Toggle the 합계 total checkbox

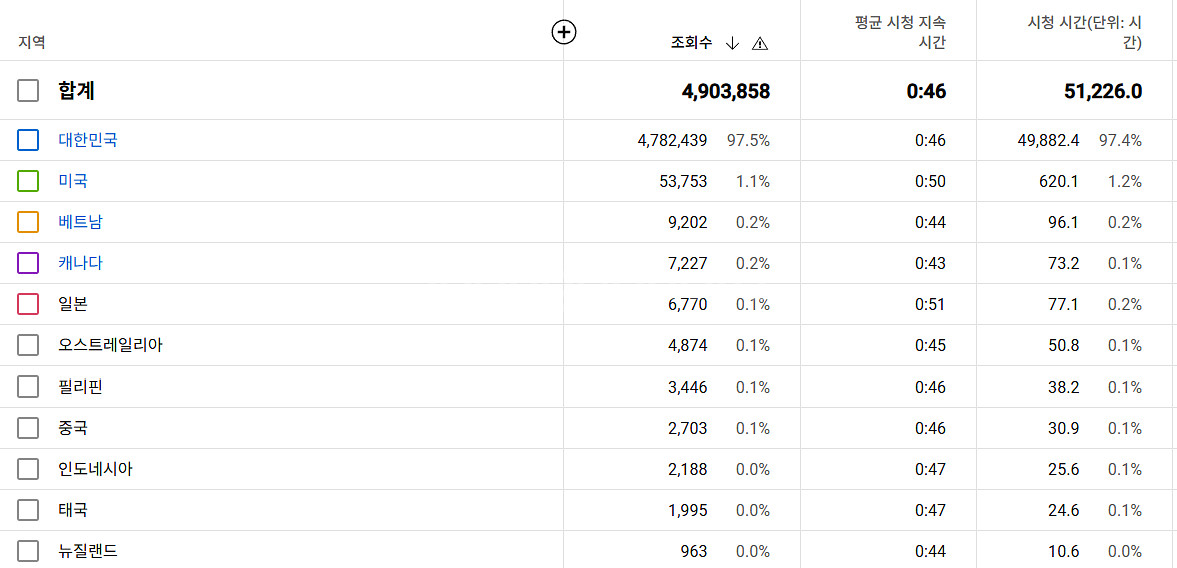pos(28,91)
